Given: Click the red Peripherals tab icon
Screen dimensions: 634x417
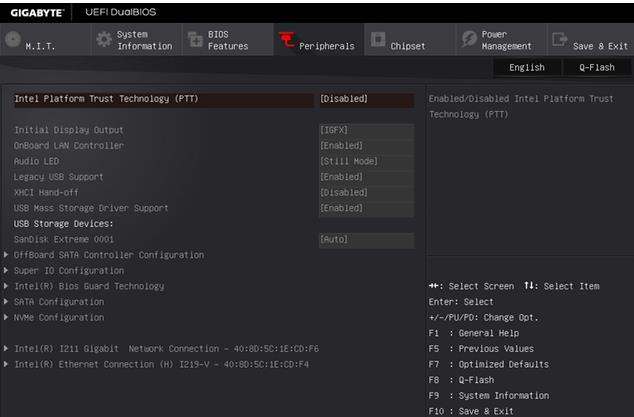Looking at the screenshot, I should (285, 41).
